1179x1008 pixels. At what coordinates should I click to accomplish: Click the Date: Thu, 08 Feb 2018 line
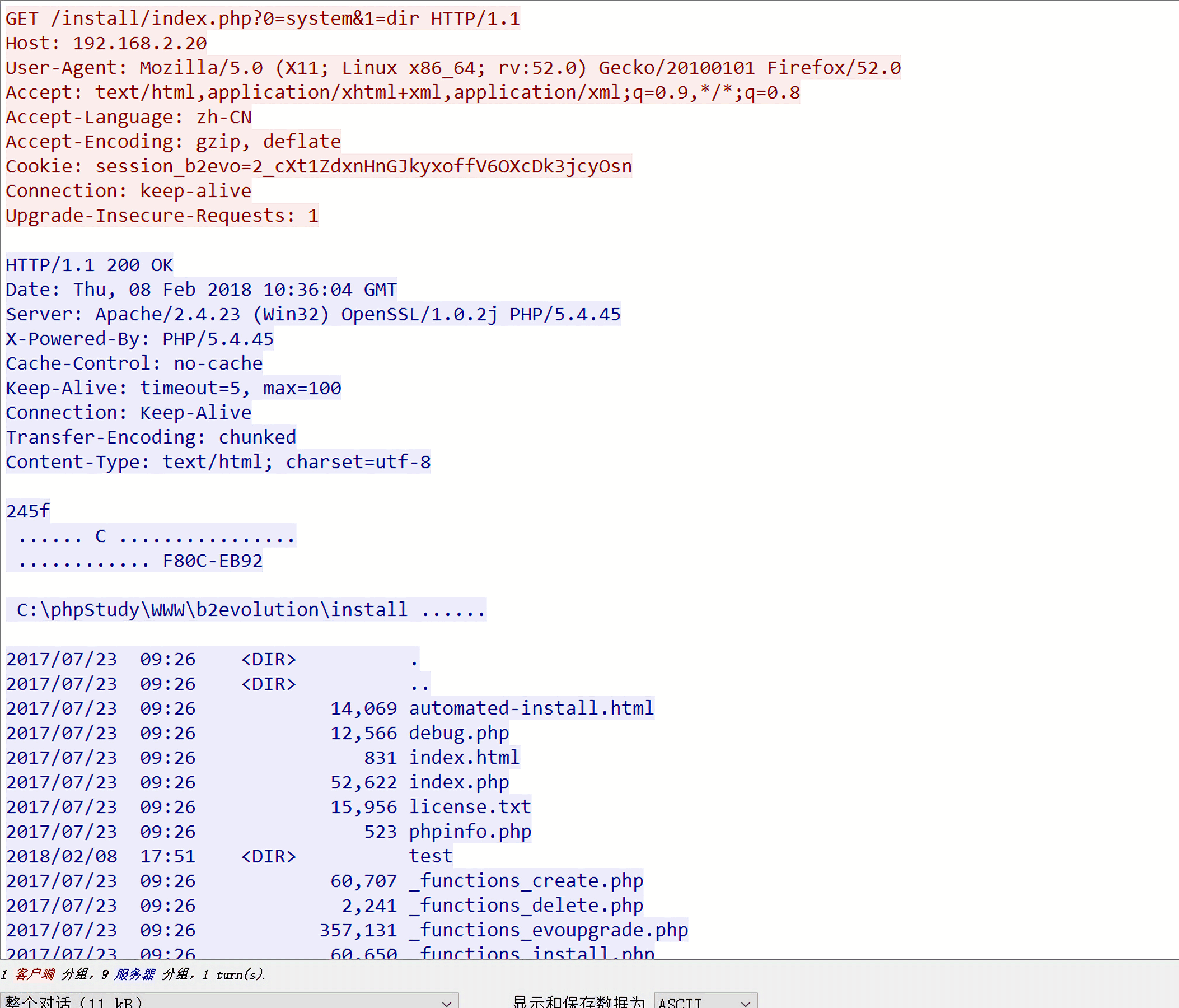point(202,289)
